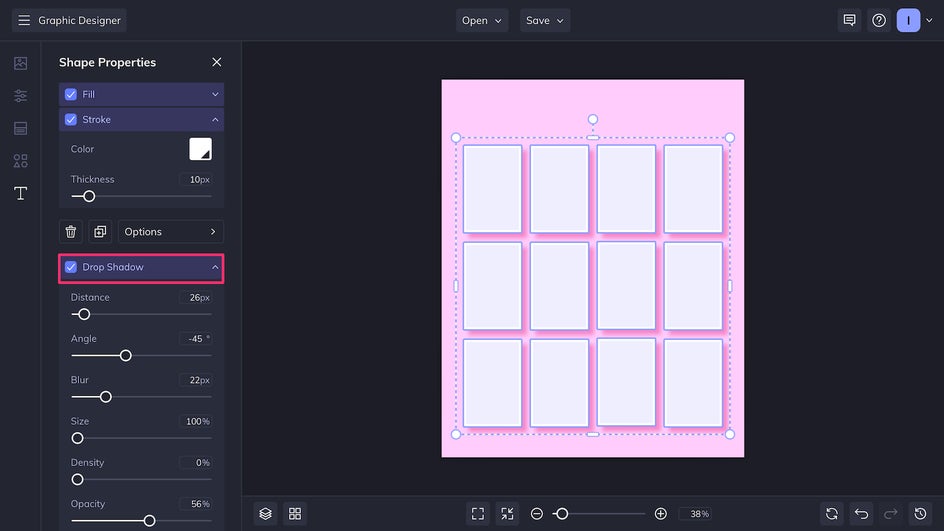Screen dimensions: 944x531
Task: Open the Open dropdown menu
Action: tap(482, 20)
